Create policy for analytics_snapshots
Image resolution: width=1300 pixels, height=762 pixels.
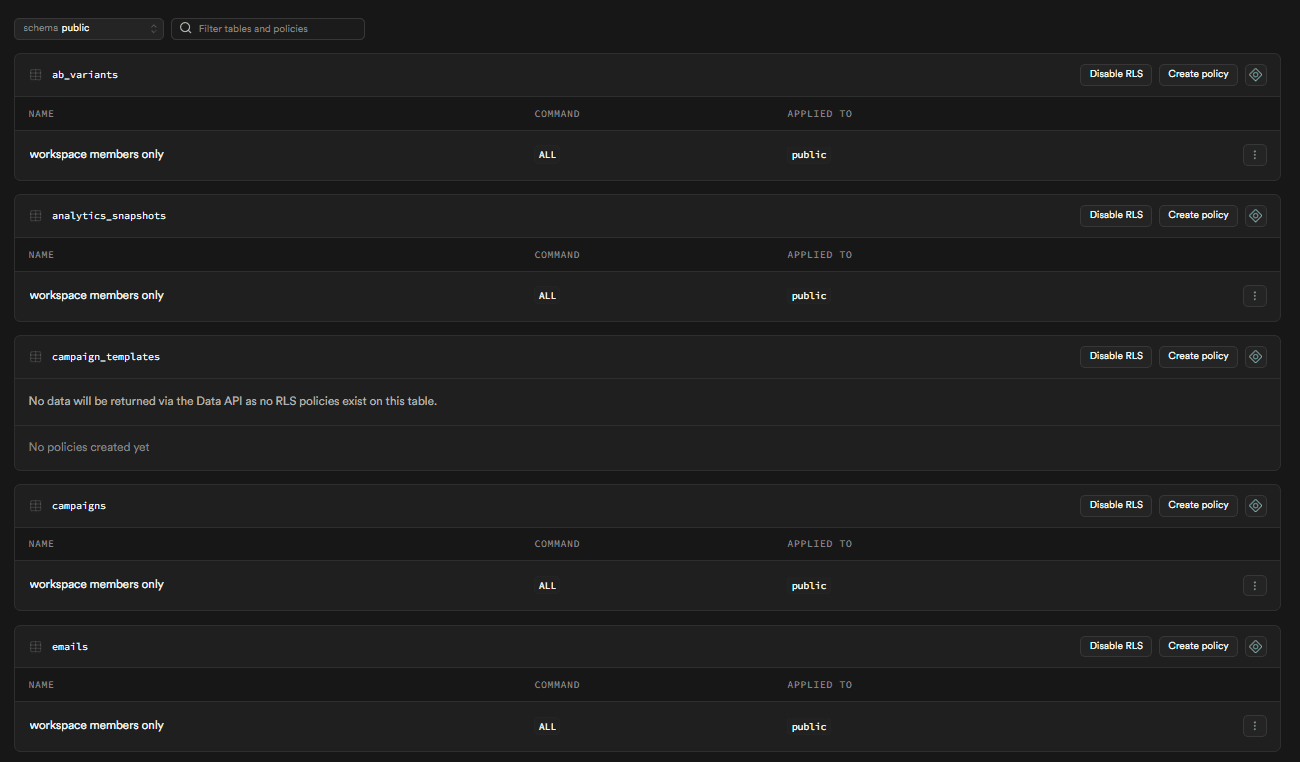tap(1198, 215)
